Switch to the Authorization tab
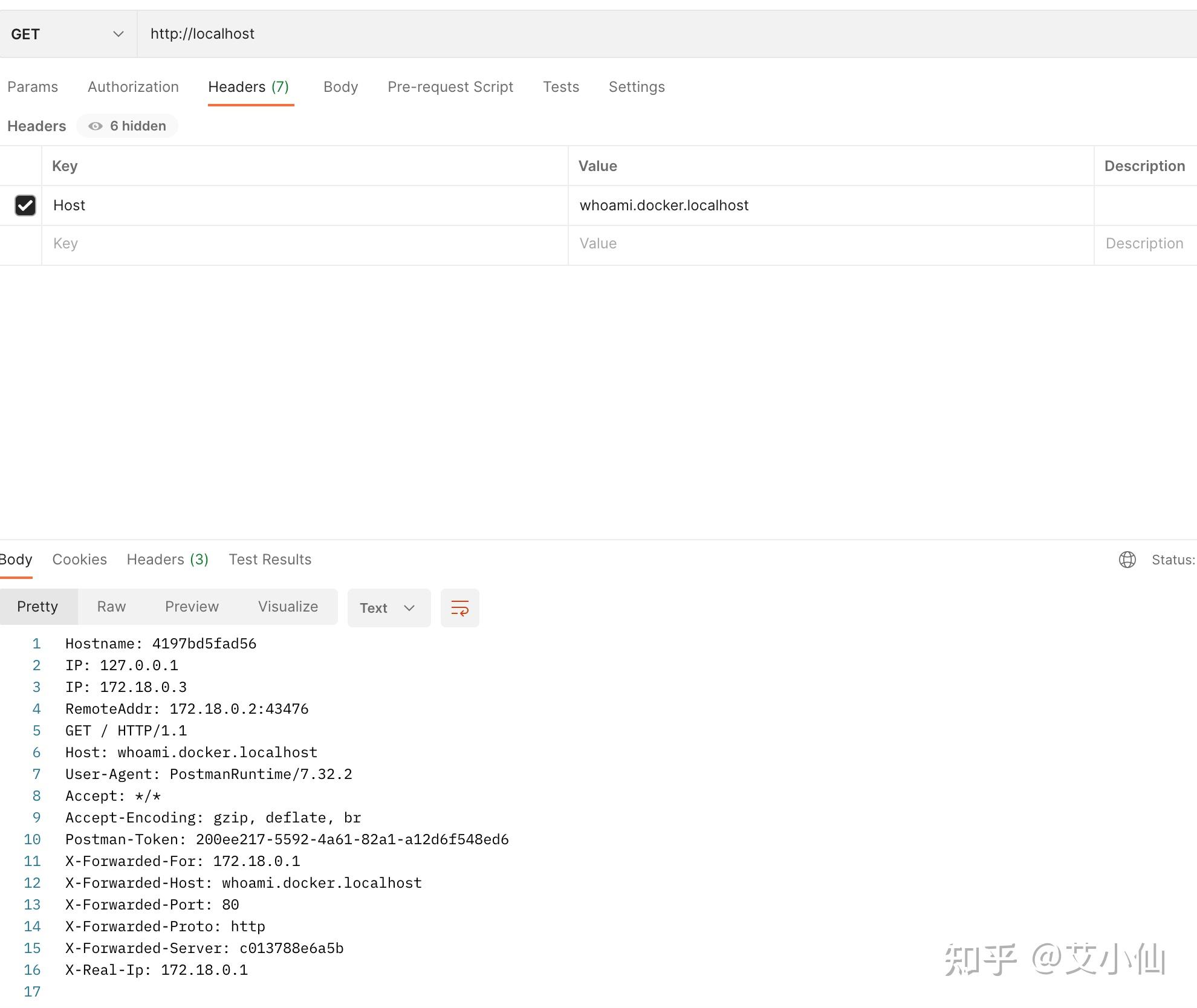The image size is (1197, 1008). pos(132,86)
